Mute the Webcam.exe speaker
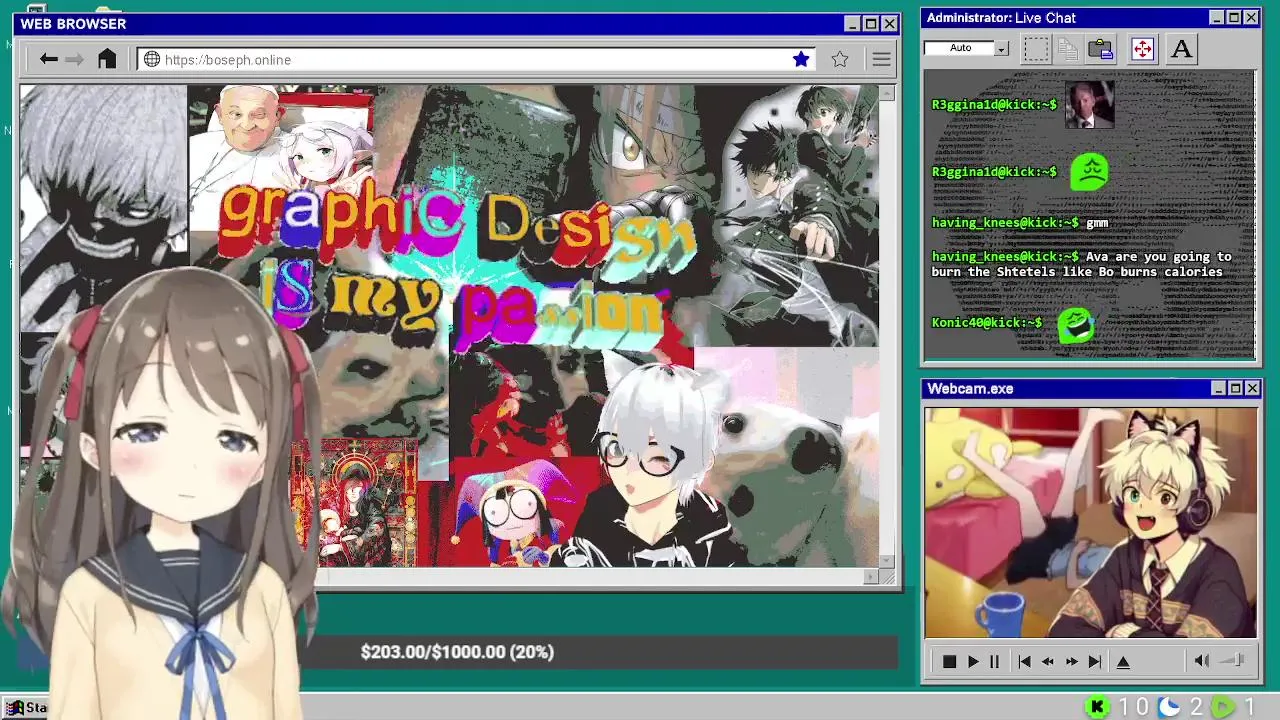 pos(1201,661)
